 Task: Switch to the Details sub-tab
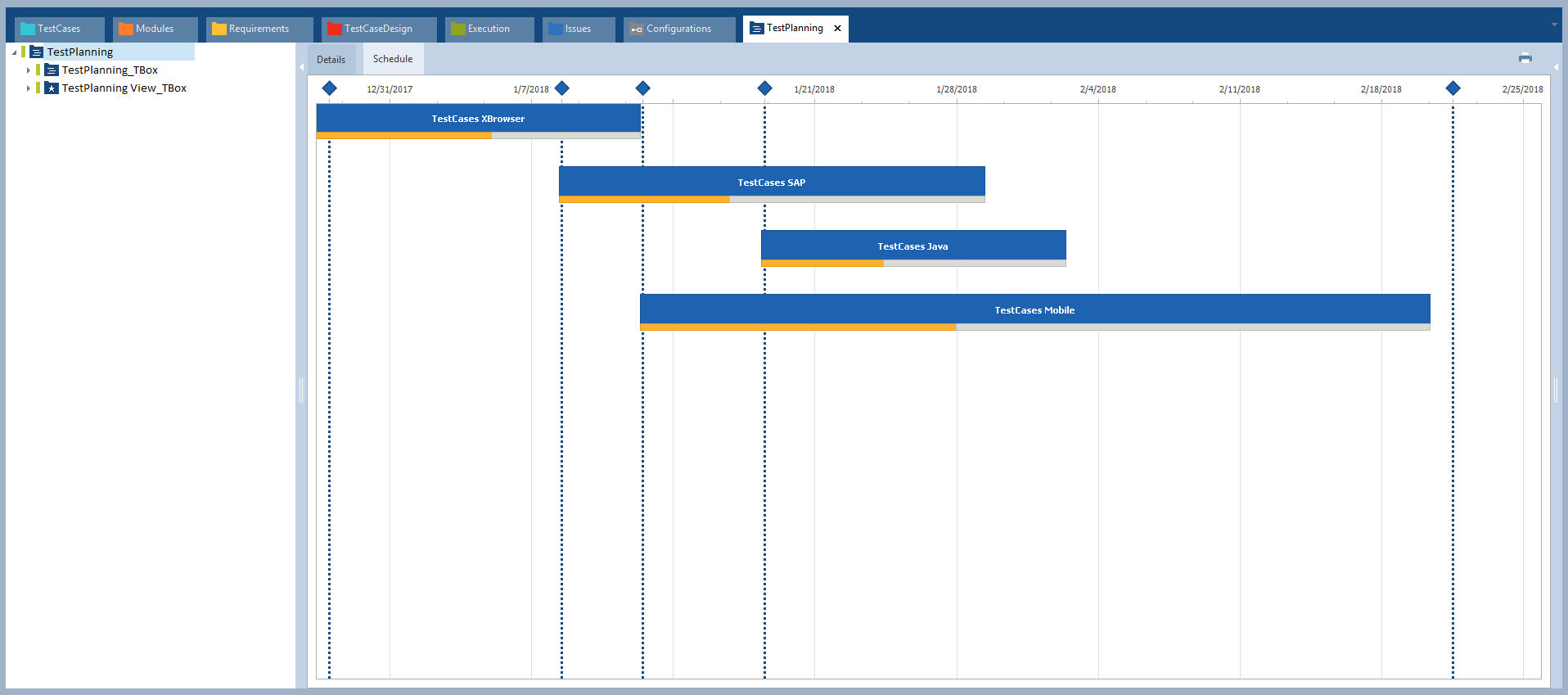(x=331, y=59)
